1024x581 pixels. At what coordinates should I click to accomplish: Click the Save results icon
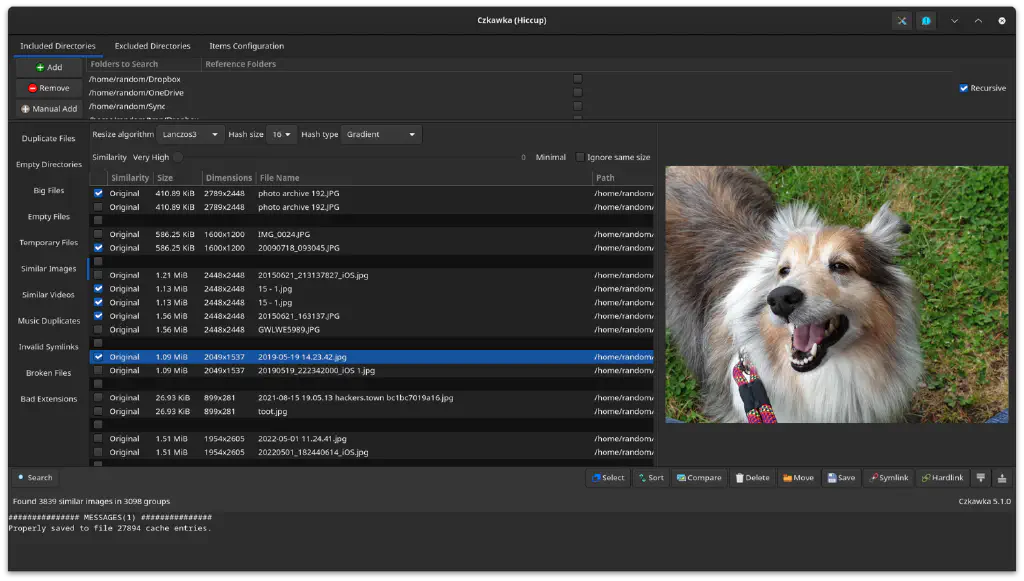[841, 477]
